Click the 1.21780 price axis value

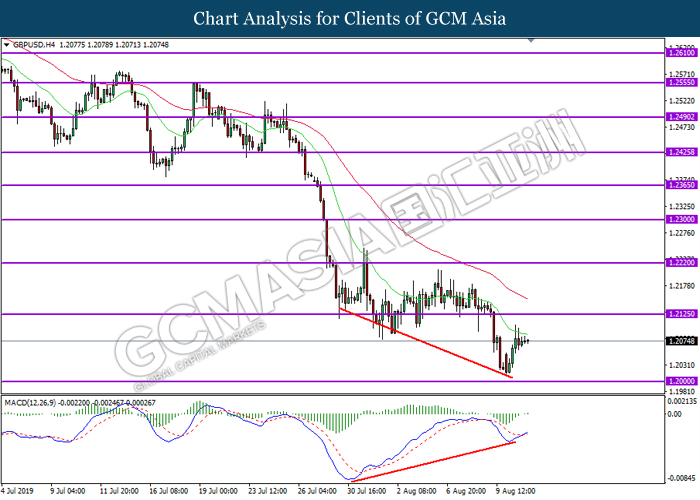pyautogui.click(x=681, y=285)
